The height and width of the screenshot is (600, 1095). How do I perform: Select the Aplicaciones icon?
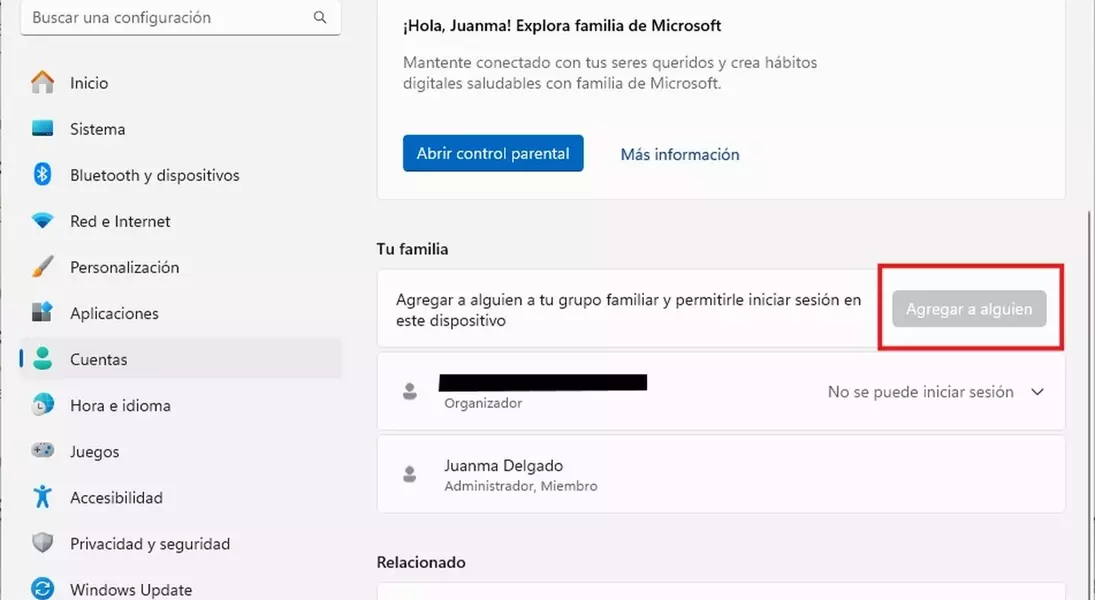(x=42, y=313)
